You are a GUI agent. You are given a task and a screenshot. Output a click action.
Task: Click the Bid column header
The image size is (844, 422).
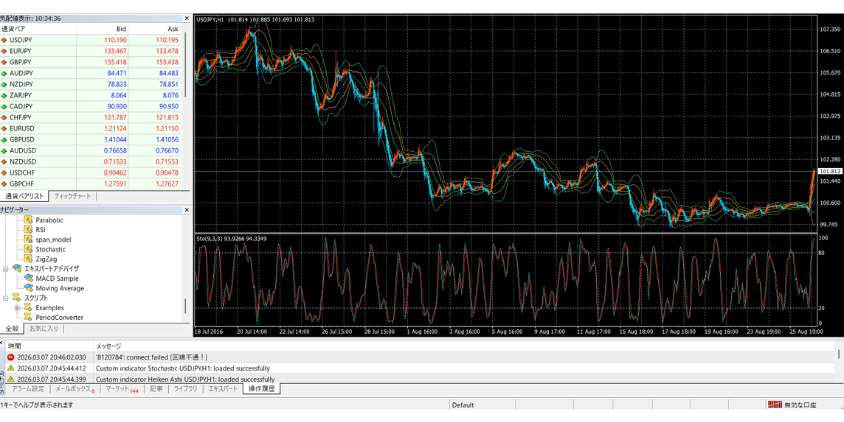(x=122, y=29)
